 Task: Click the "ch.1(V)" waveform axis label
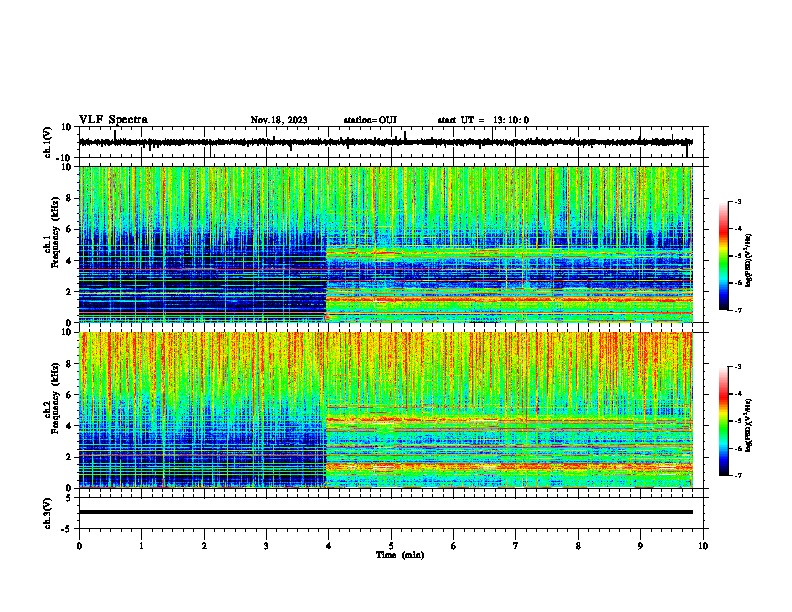point(48,142)
